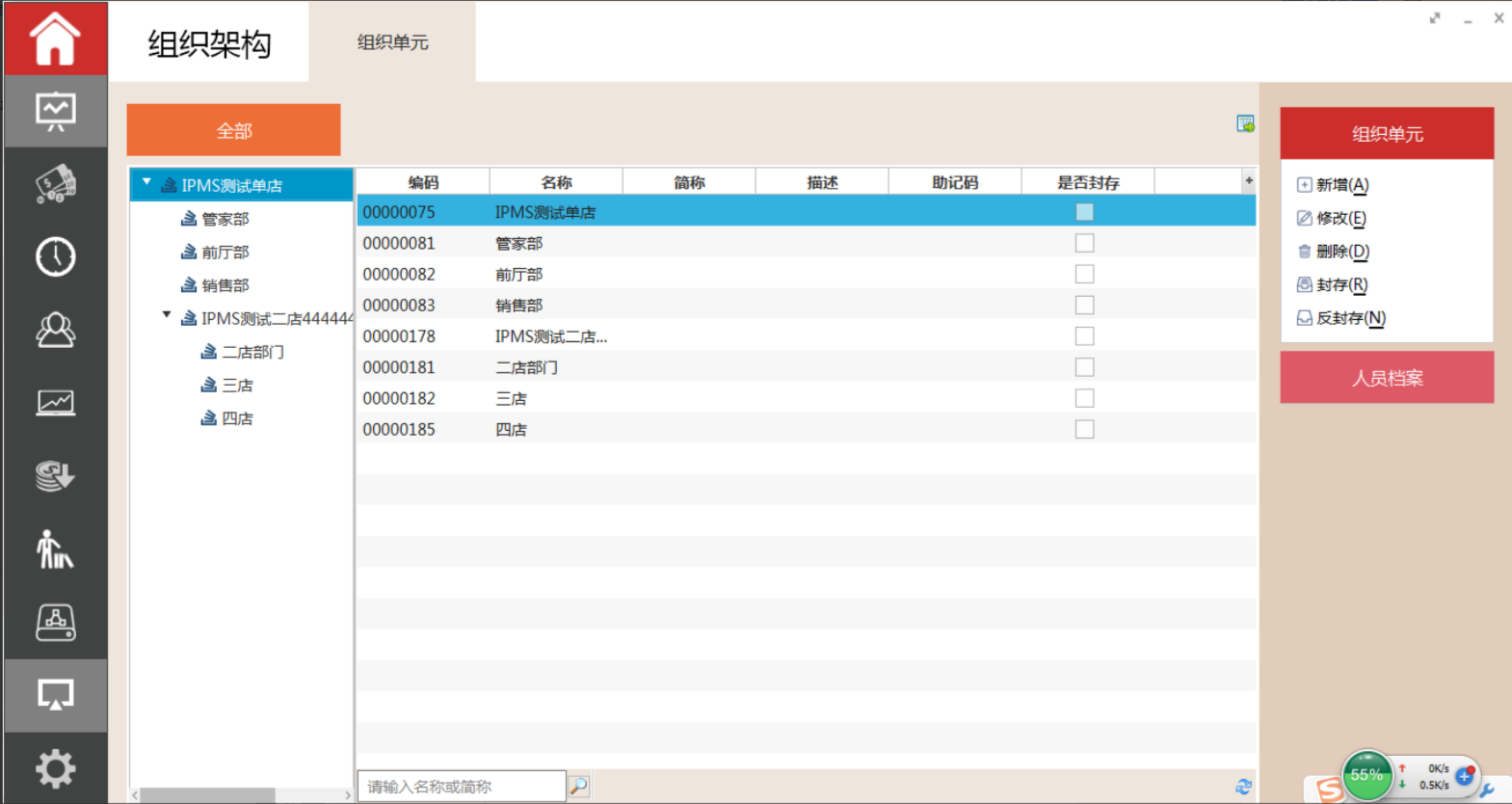The image size is (1512, 804).
Task: Tick the archive checkbox for 四店 row
Action: pos(1084,430)
